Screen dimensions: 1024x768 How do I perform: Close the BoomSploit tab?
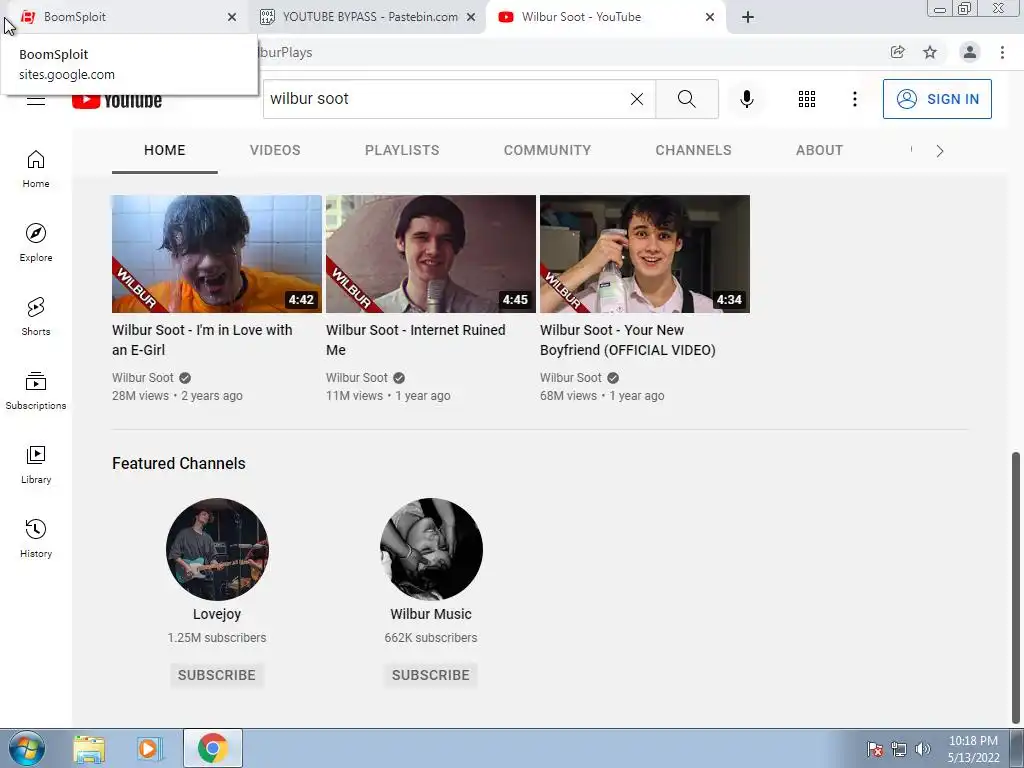point(232,17)
